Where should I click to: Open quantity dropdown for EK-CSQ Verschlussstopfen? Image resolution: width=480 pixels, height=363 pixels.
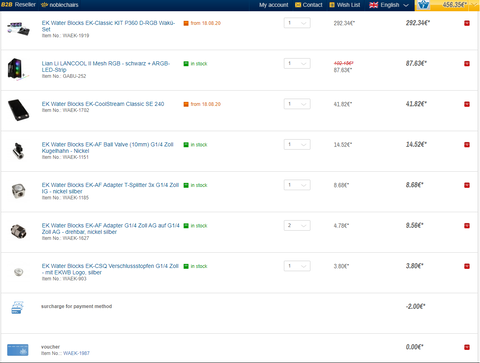[297, 266]
